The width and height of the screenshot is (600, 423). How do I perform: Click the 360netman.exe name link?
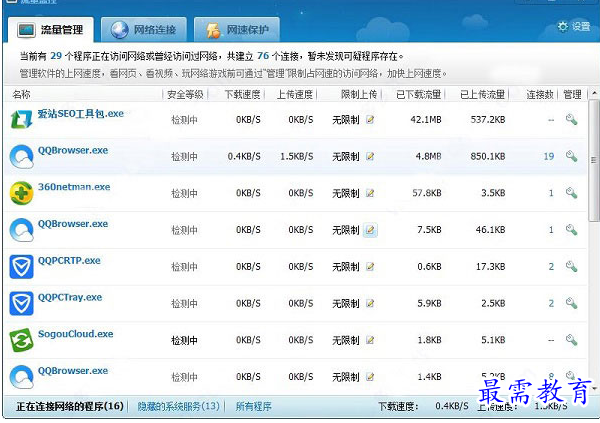coord(74,187)
